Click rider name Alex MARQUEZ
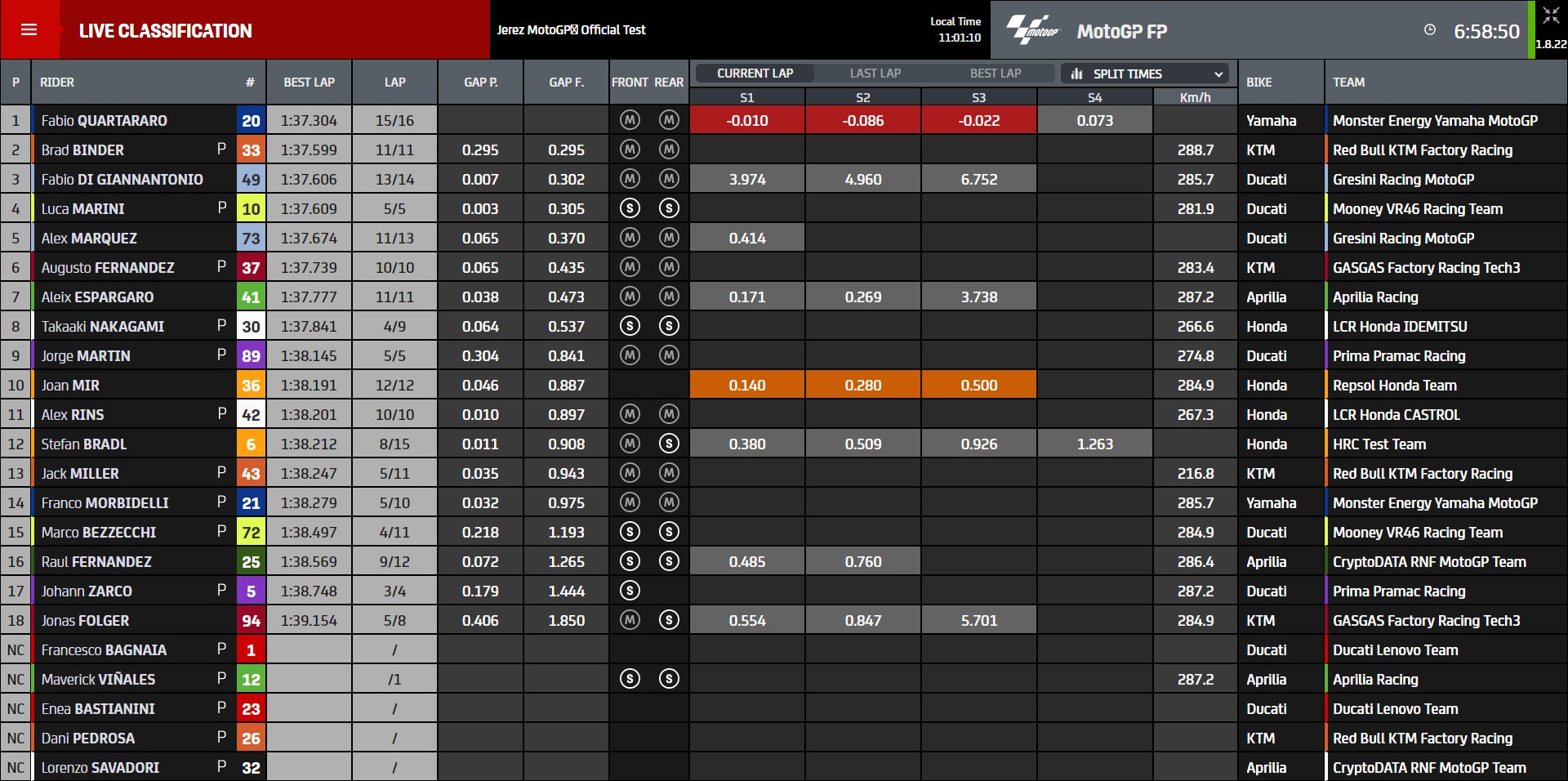Viewport: 1568px width, 781px height. tap(89, 239)
